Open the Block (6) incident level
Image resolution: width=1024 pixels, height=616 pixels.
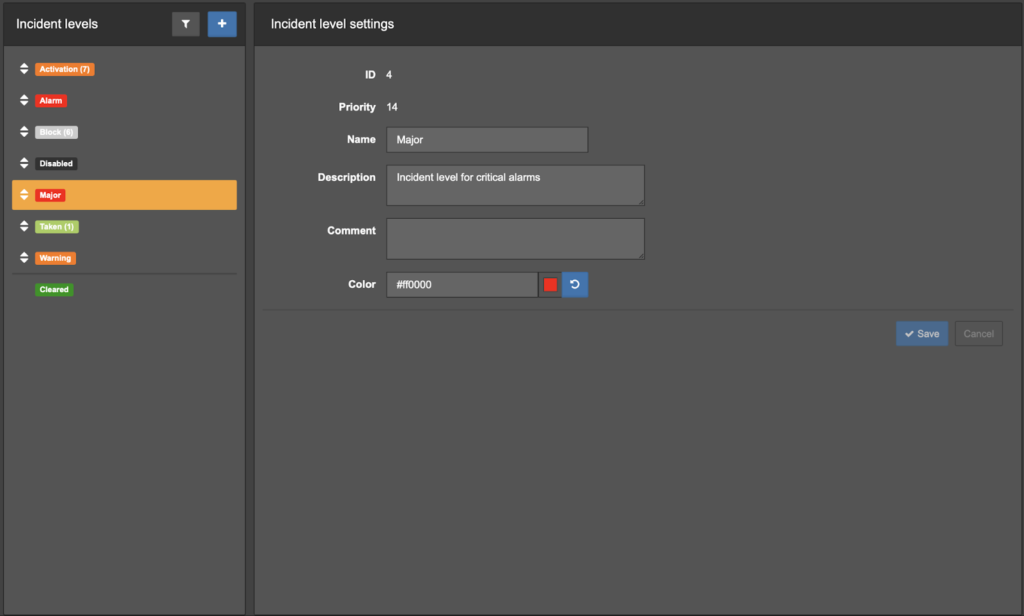click(x=56, y=132)
